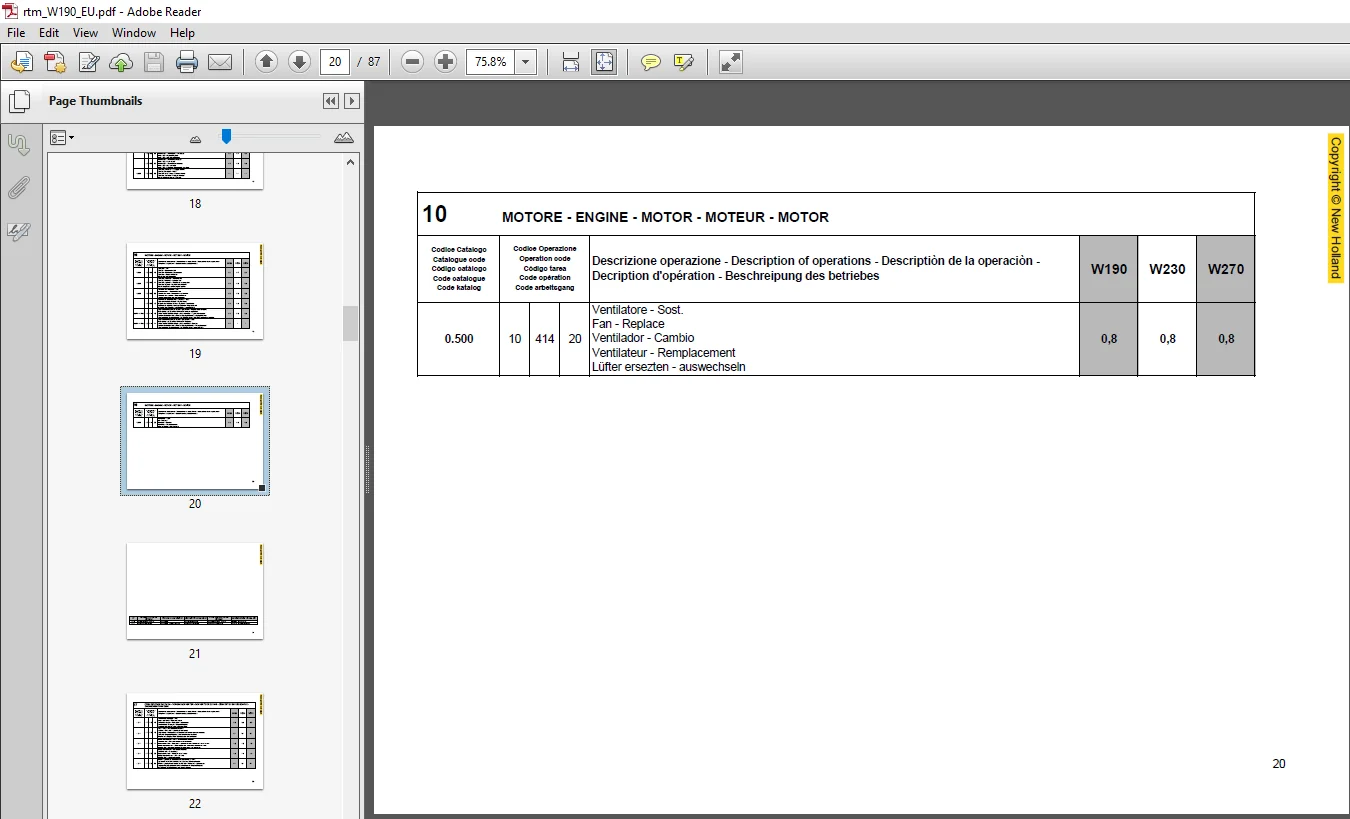Image resolution: width=1350 pixels, height=819 pixels.
Task: Click the thumbnails scroll up arrow
Action: coord(351,162)
